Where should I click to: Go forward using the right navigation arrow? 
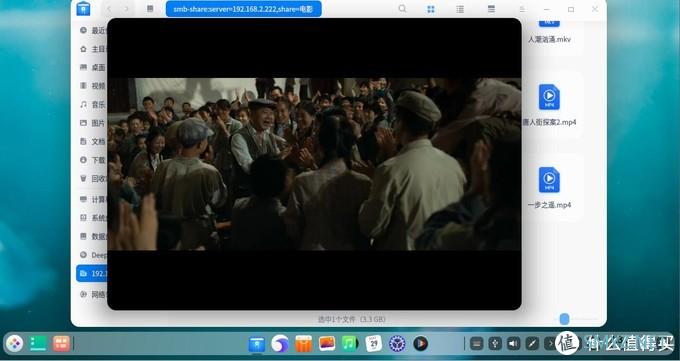tap(126, 9)
